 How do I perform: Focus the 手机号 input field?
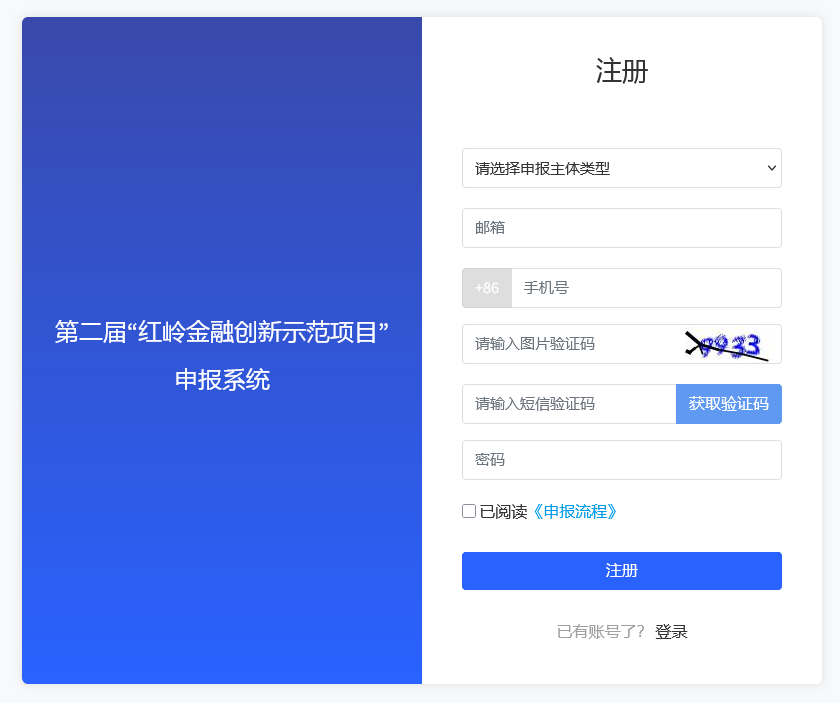[x=645, y=288]
